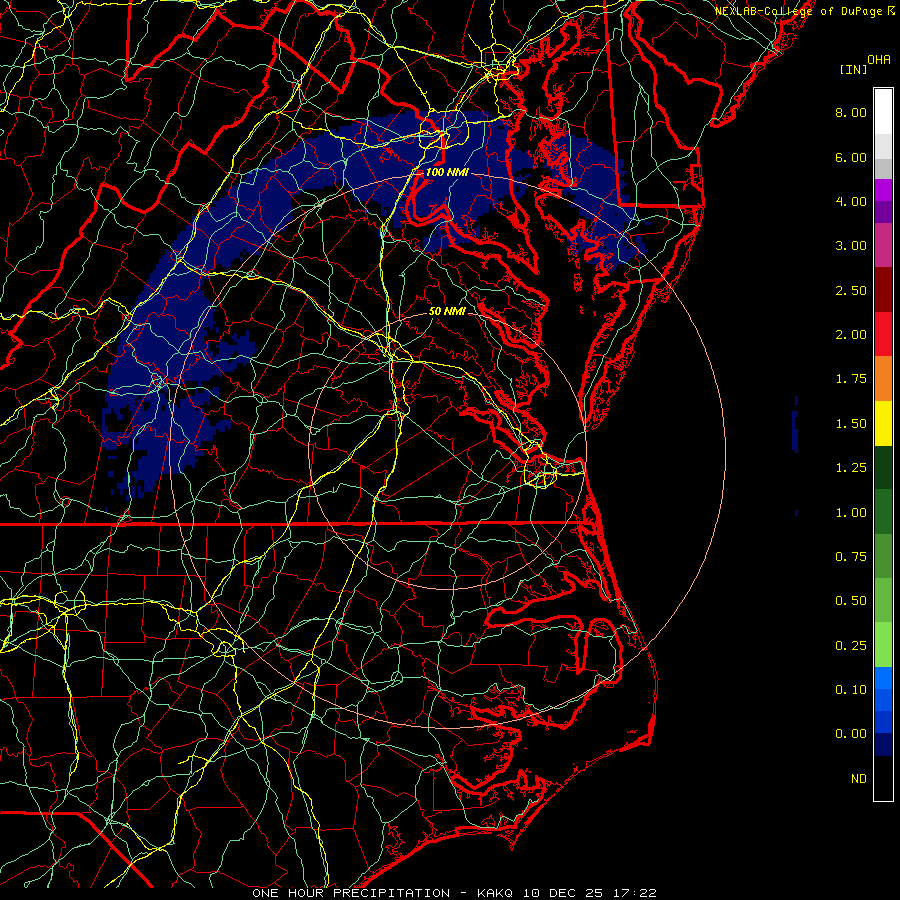The width and height of the screenshot is (900, 900).
Task: Pick the light blue 0.10 swatch
Action: 883,678
